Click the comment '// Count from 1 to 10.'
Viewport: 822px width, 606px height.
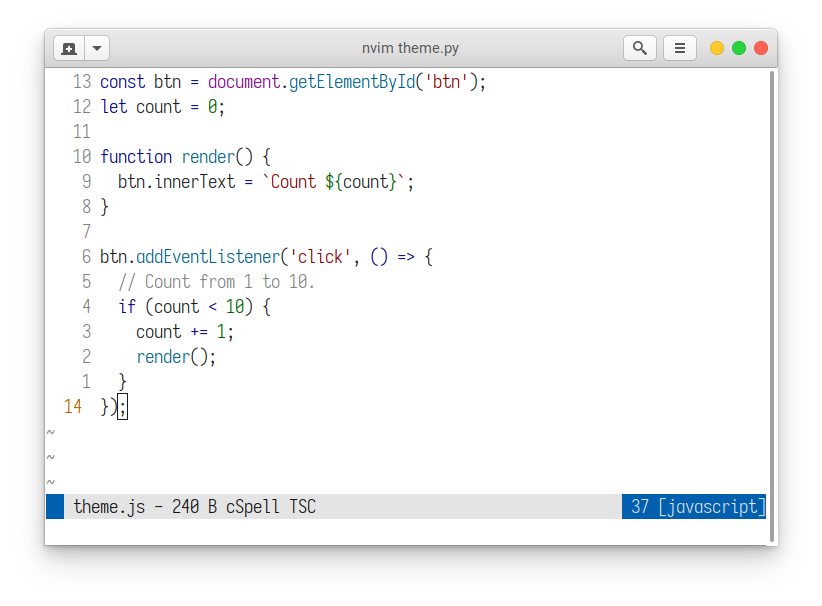pyautogui.click(x=216, y=282)
